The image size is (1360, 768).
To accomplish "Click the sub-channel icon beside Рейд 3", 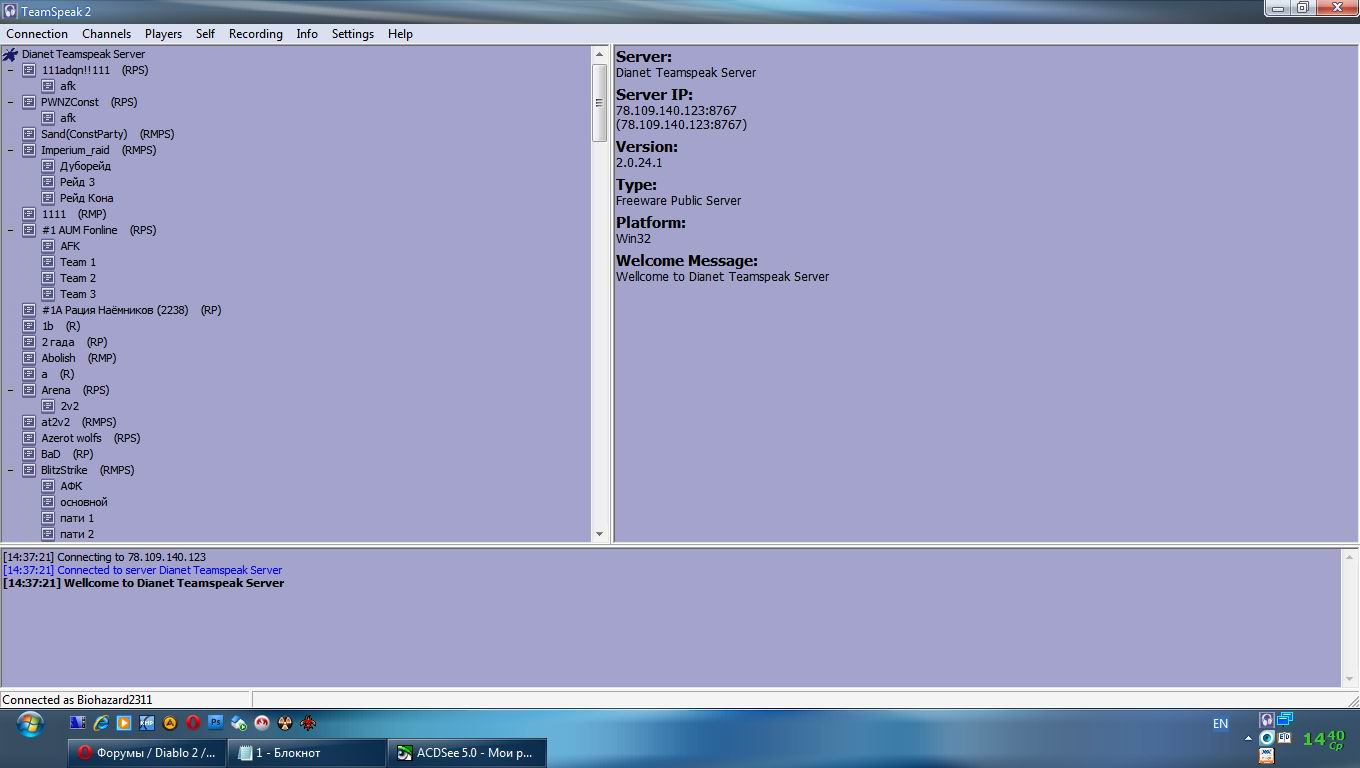I will coord(48,182).
